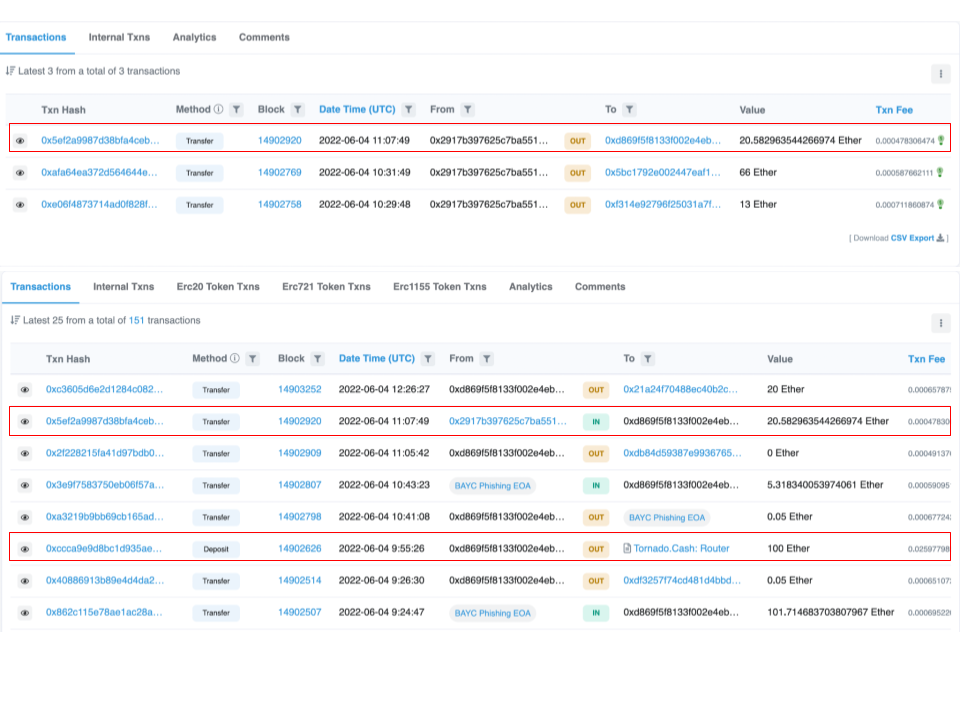Switch to Analytics tab in top panel
Image resolution: width=960 pixels, height=720 pixels.
195,37
